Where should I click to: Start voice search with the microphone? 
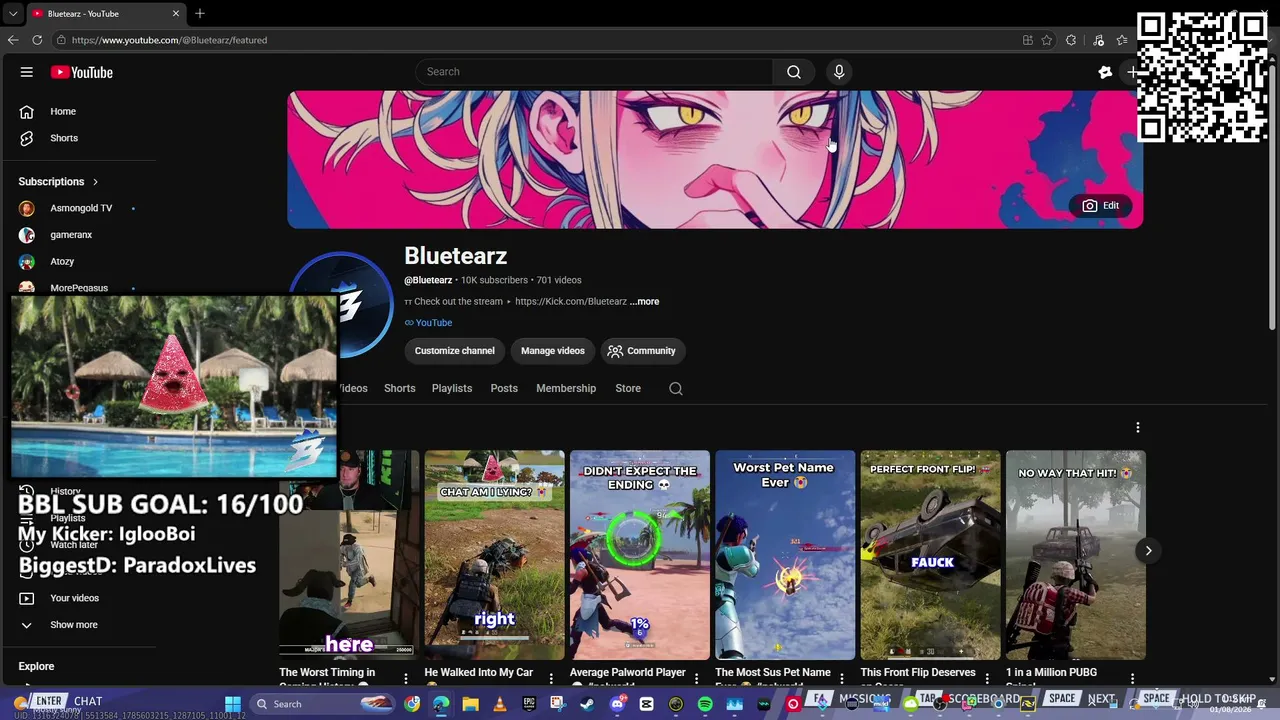coord(839,72)
